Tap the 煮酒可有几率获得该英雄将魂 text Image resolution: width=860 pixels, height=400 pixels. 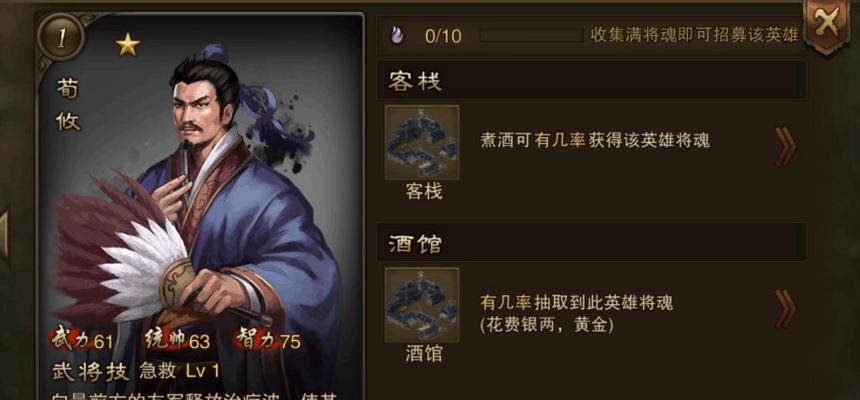tap(595, 140)
